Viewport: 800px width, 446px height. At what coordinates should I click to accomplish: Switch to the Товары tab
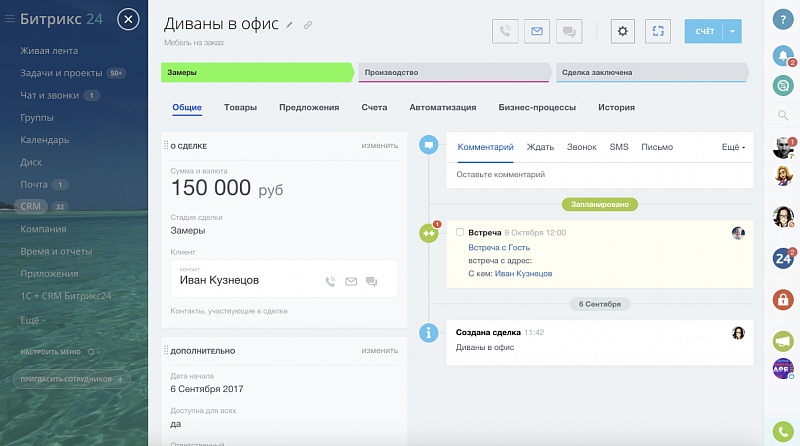click(x=240, y=107)
